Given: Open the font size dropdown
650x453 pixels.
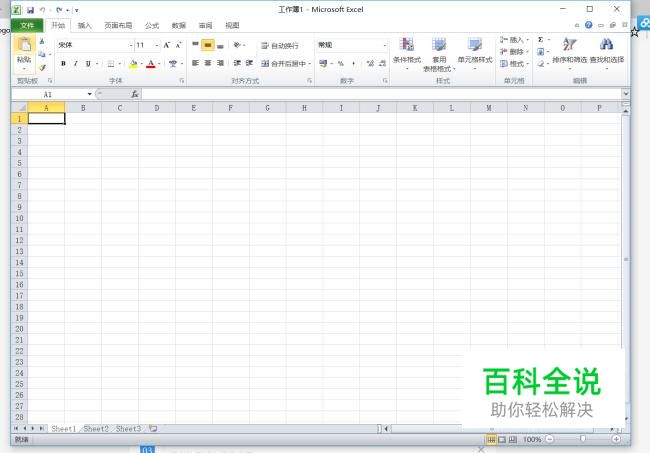Looking at the screenshot, I should (157, 45).
